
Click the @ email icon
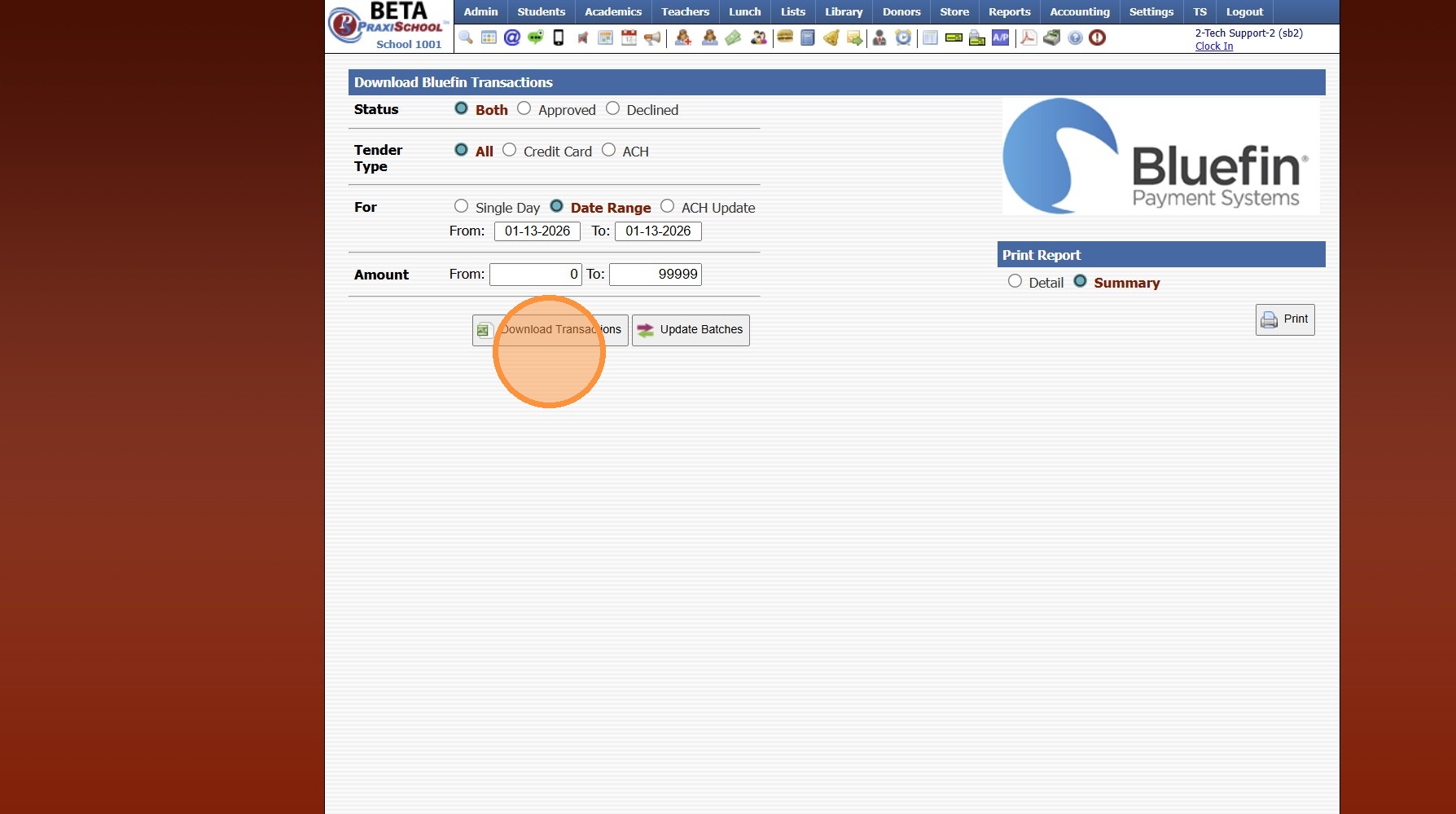tap(511, 37)
